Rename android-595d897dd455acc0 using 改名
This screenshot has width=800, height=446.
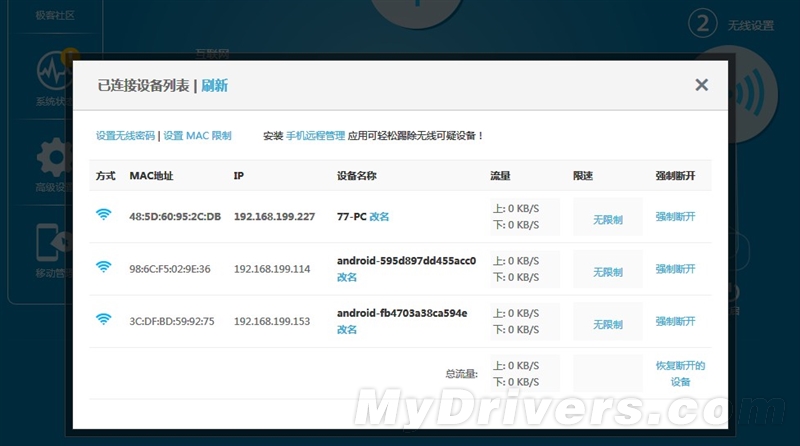pyautogui.click(x=347, y=277)
